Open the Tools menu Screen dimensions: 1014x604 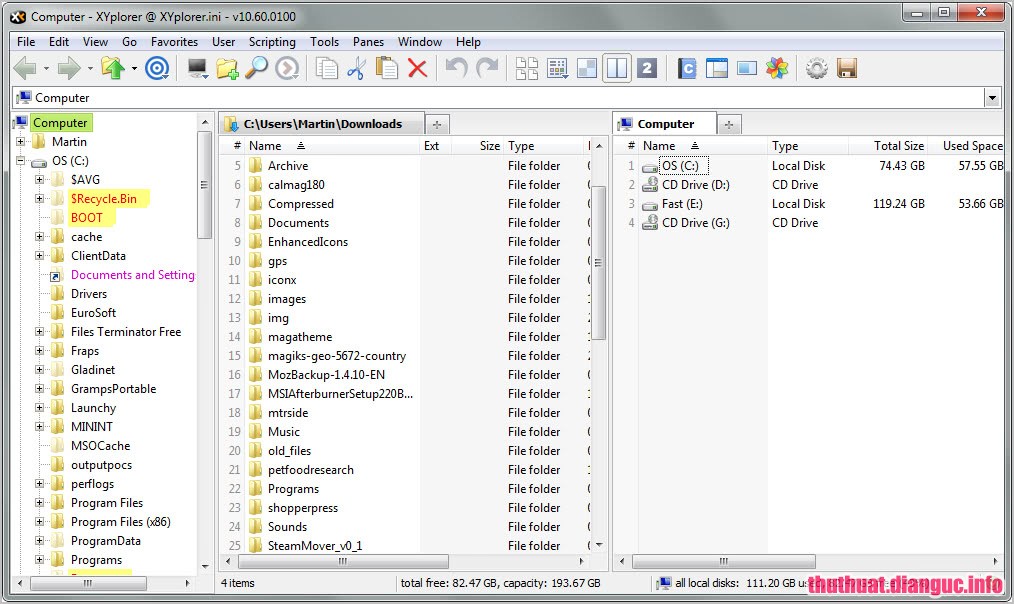tap(324, 41)
